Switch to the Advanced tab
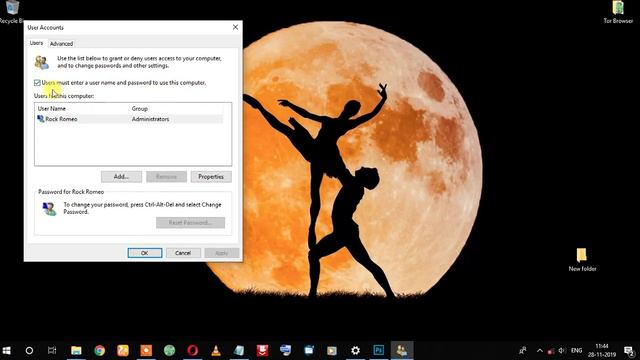 click(62, 44)
